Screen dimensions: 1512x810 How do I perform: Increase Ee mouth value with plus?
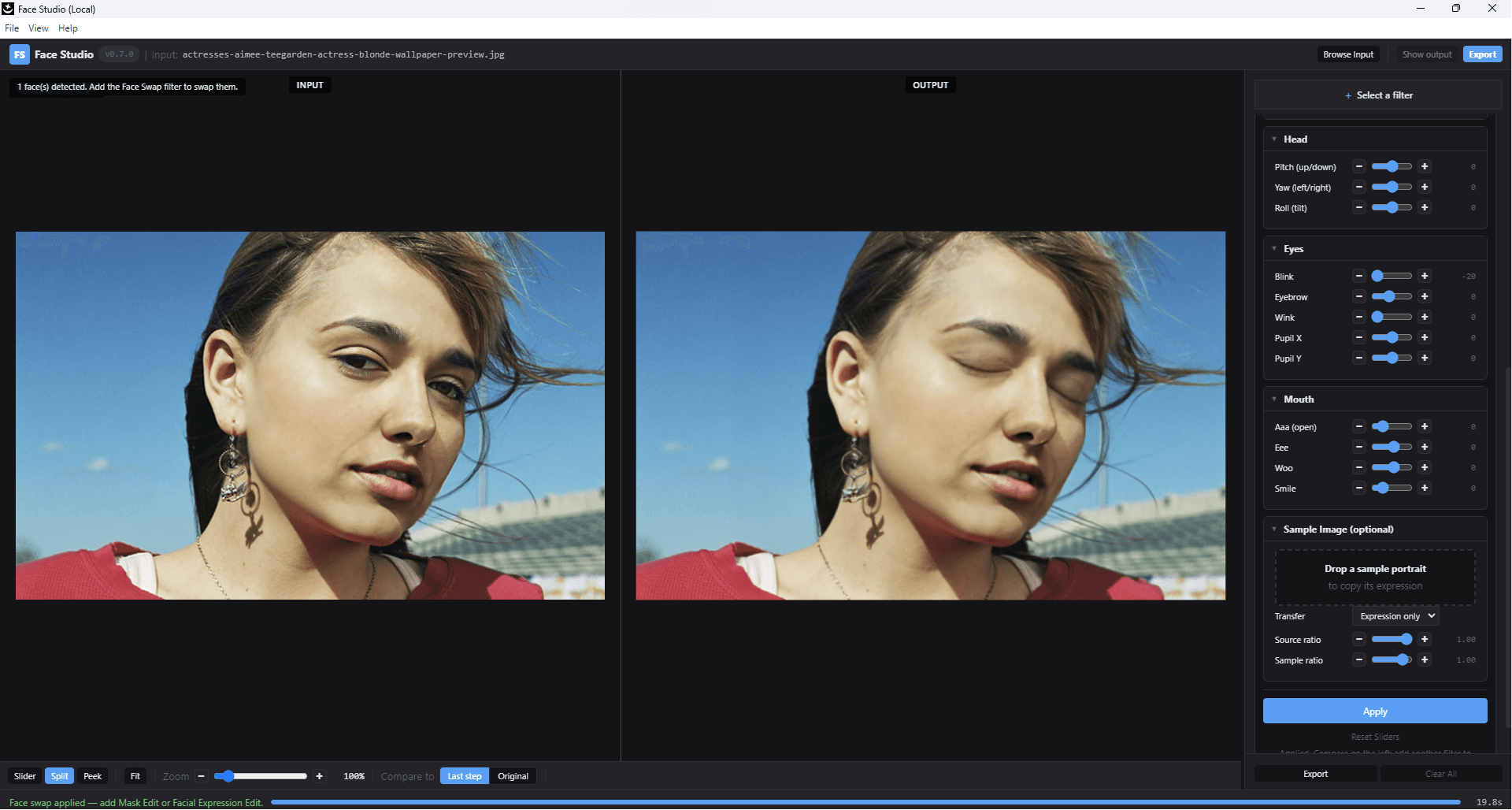coord(1425,447)
